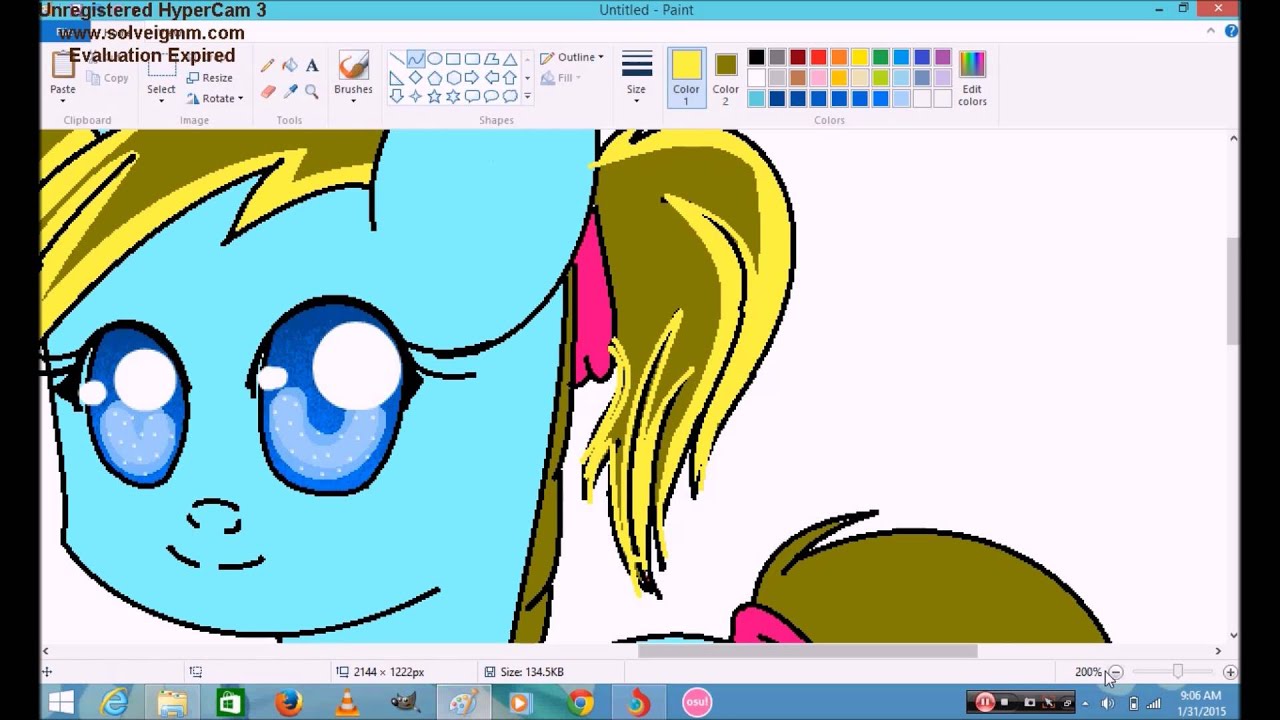The height and width of the screenshot is (720, 1280).
Task: Click the horizontal scrollbar thumb
Action: point(807,651)
